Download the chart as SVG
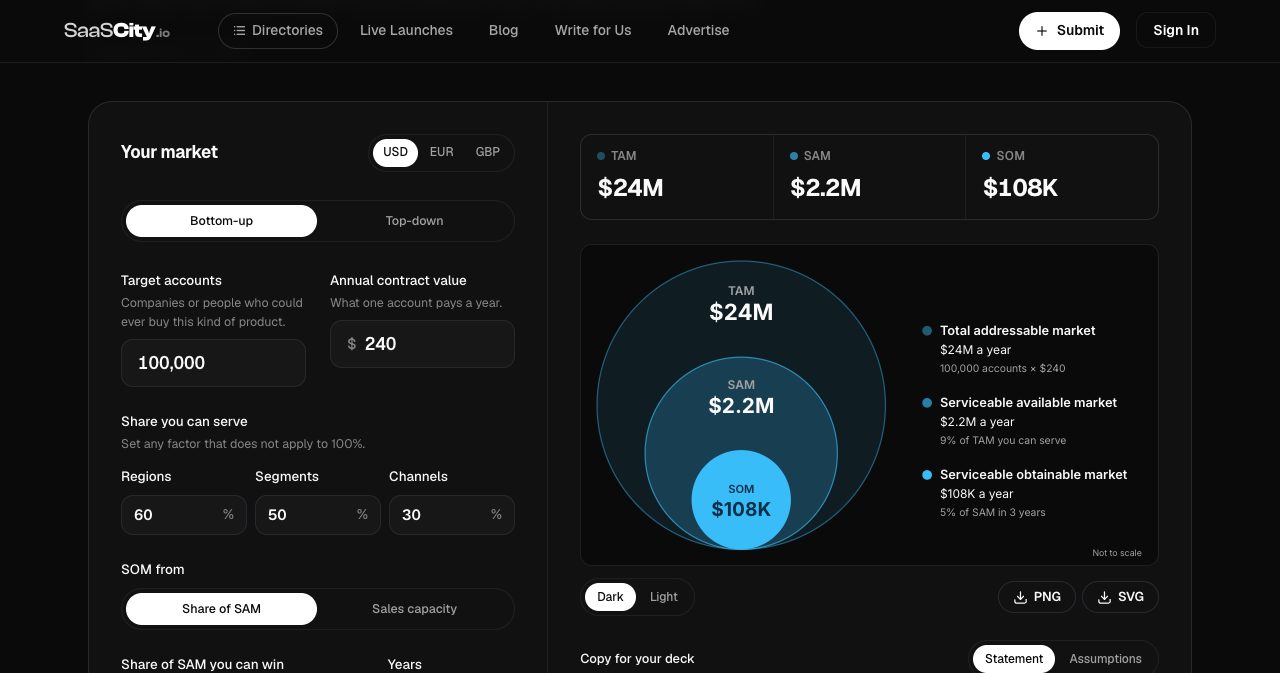 (x=1120, y=597)
